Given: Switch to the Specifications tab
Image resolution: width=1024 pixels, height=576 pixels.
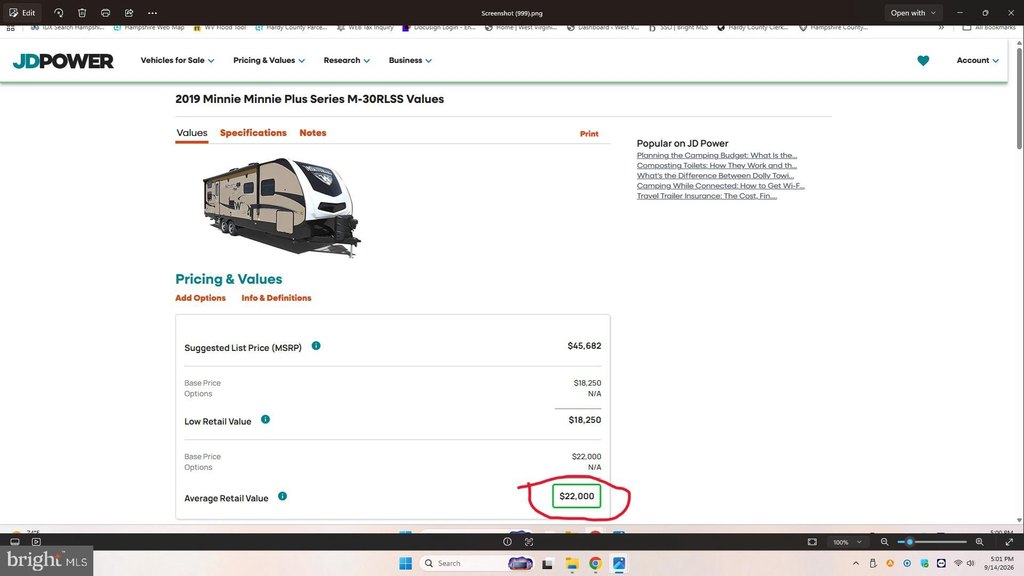Looking at the screenshot, I should 253,133.
